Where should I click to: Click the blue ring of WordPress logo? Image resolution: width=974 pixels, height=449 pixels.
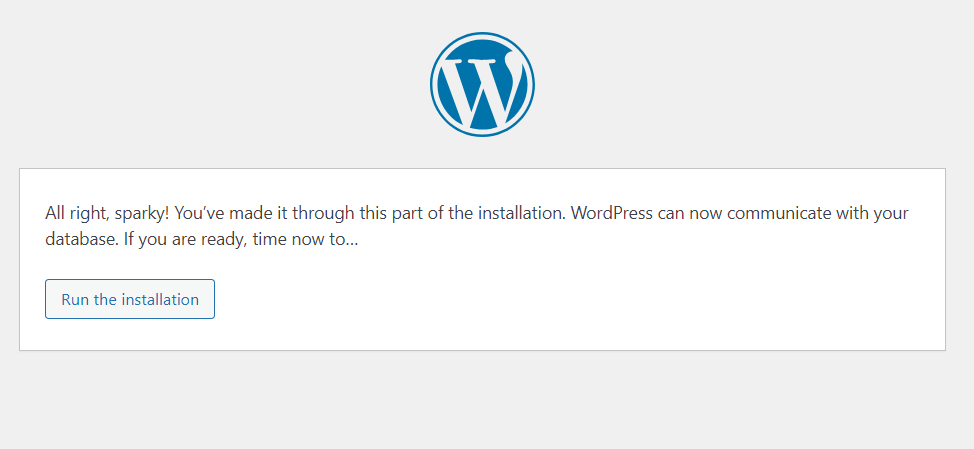pyautogui.click(x=433, y=84)
